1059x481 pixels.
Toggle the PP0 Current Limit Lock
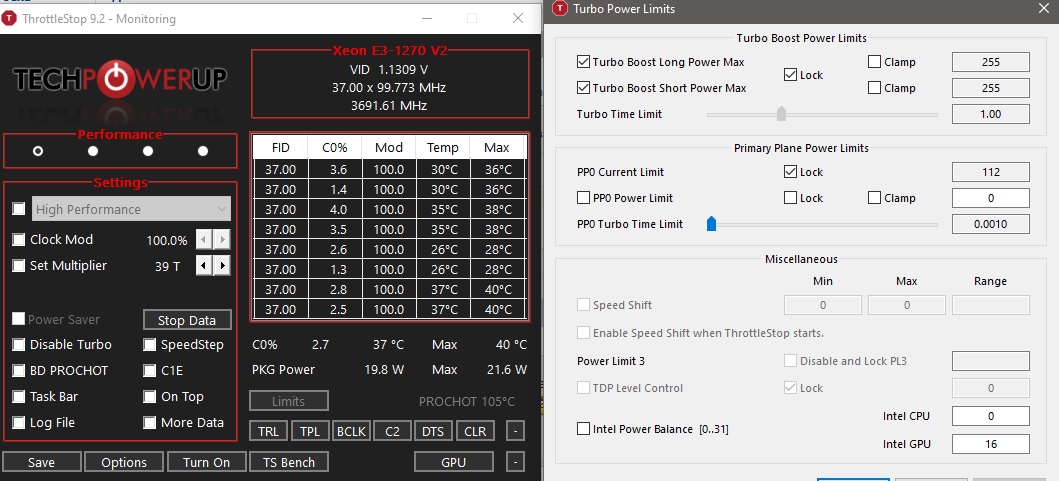pyautogui.click(x=791, y=172)
